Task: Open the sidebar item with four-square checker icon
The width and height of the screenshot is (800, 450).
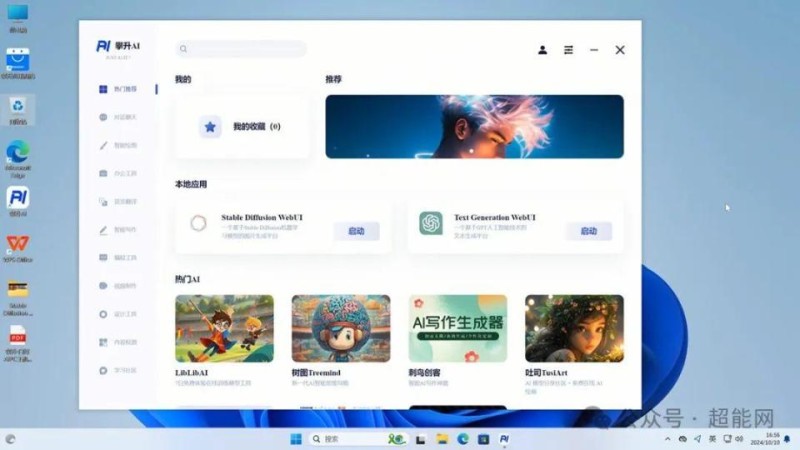Action: coord(118,342)
